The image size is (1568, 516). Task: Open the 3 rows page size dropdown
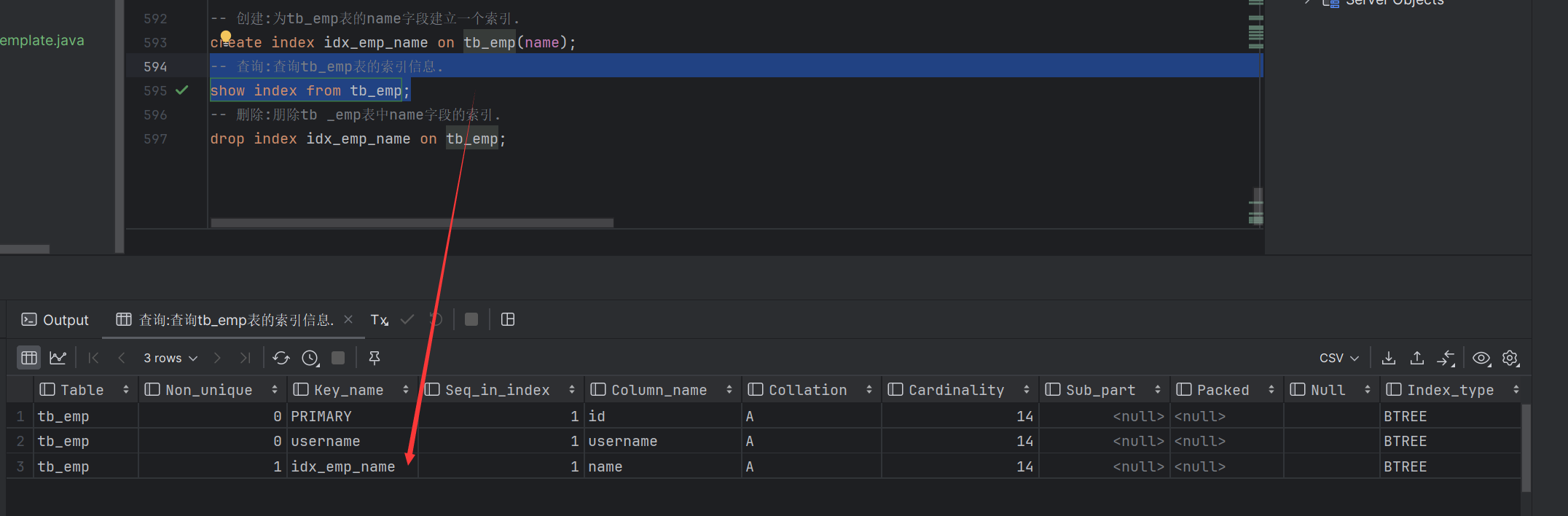[170, 358]
